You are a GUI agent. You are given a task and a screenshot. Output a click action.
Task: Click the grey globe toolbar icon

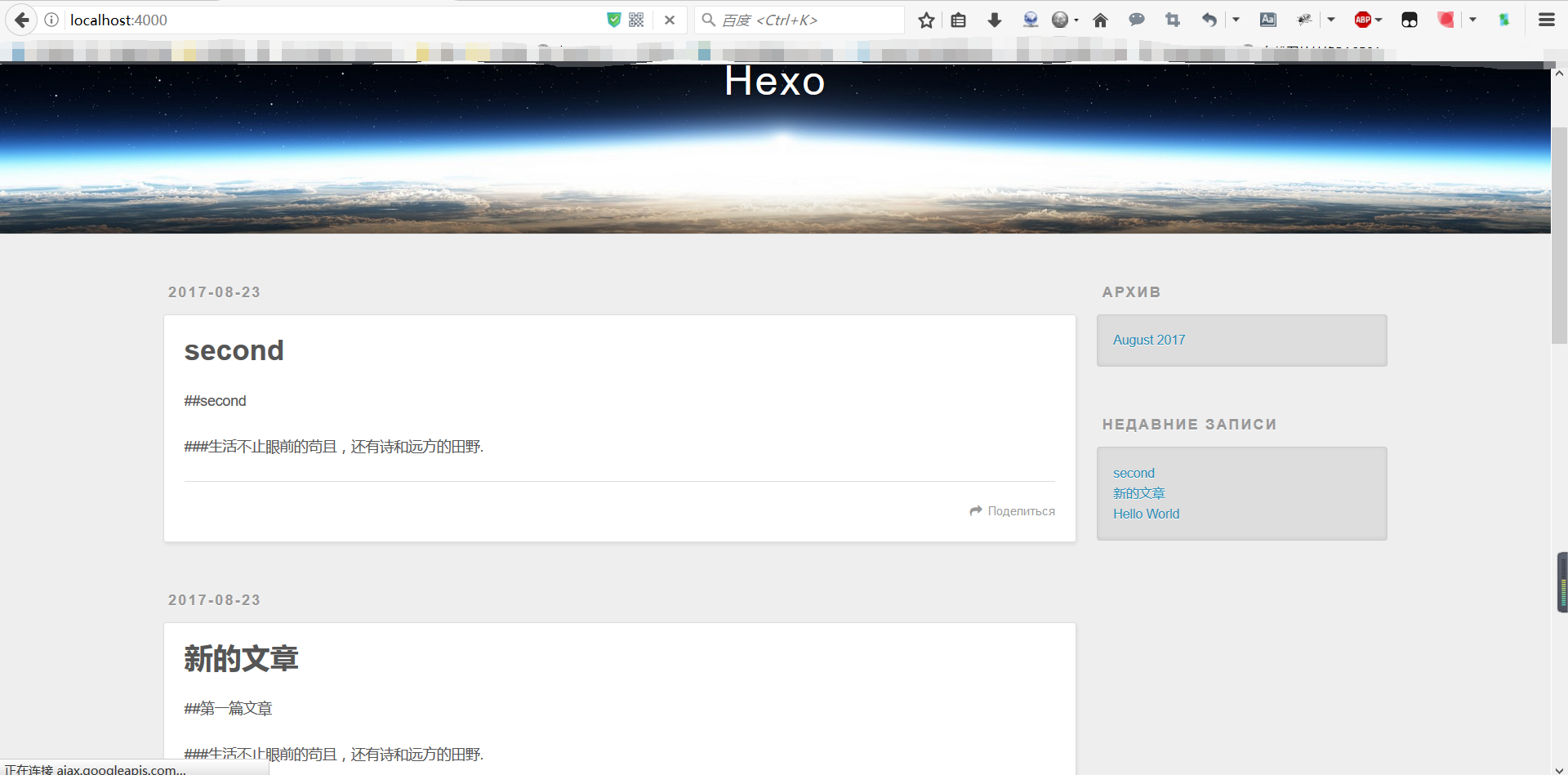[x=1060, y=20]
